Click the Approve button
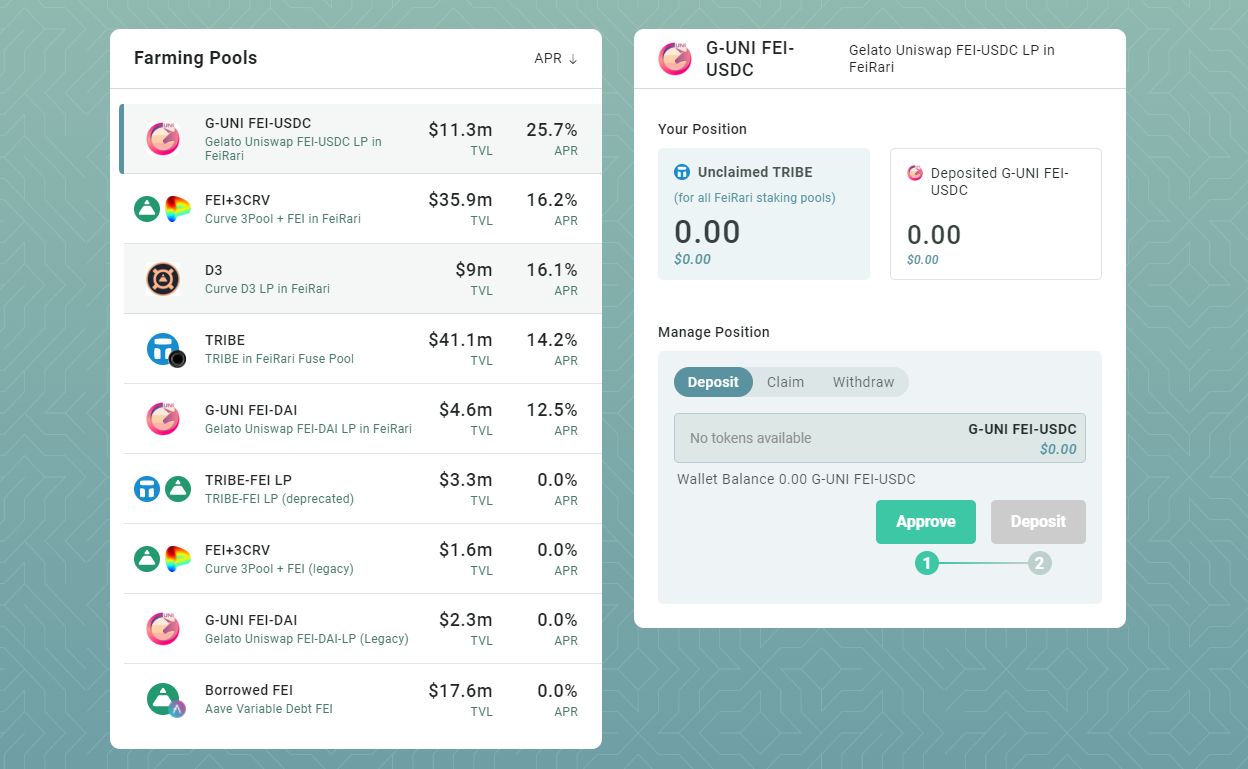 tap(926, 522)
